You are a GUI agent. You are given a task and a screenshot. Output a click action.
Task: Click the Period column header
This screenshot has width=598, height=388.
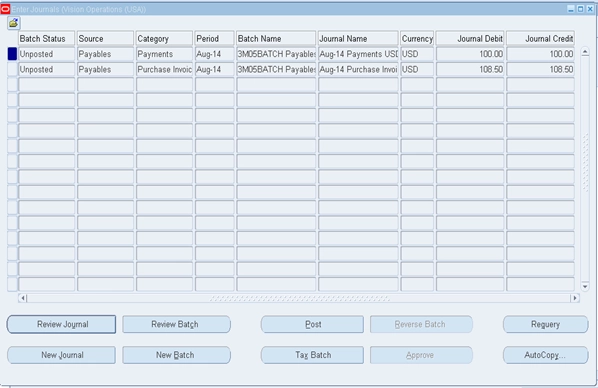pyautogui.click(x=214, y=39)
